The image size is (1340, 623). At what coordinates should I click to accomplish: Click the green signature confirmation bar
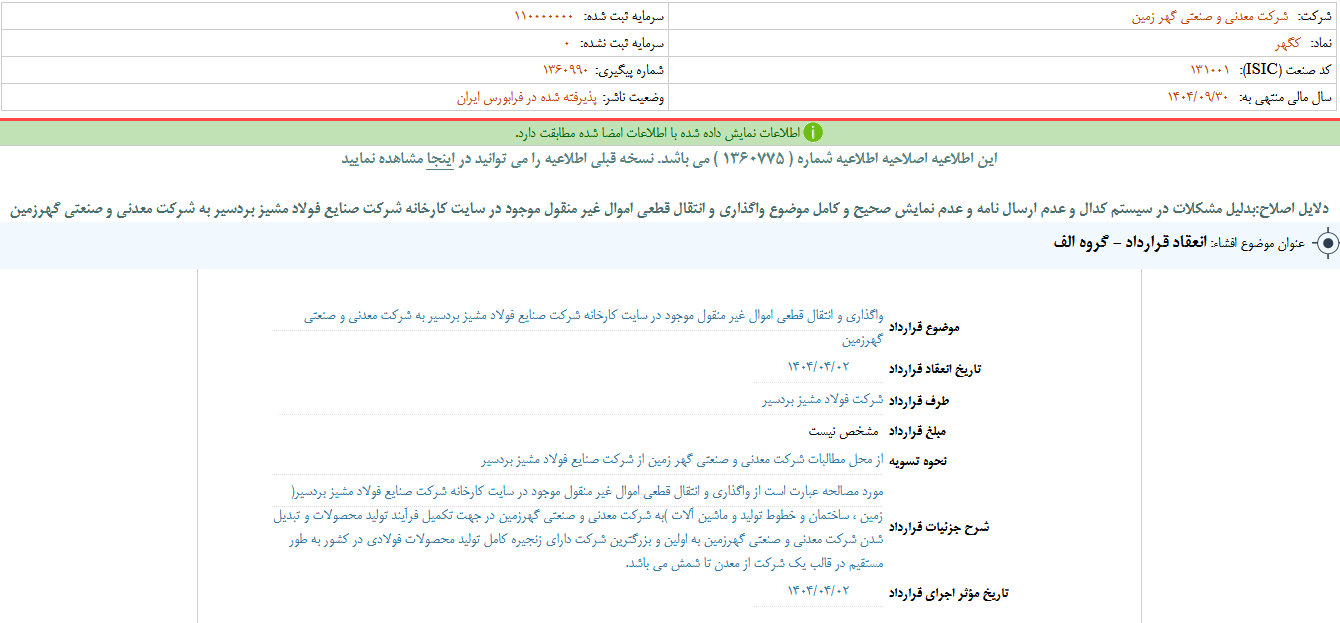tap(670, 128)
